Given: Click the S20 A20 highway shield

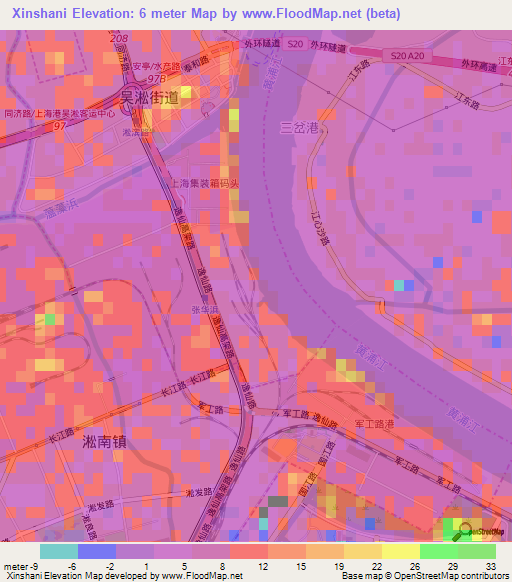Looking at the screenshot, I should click(407, 56).
